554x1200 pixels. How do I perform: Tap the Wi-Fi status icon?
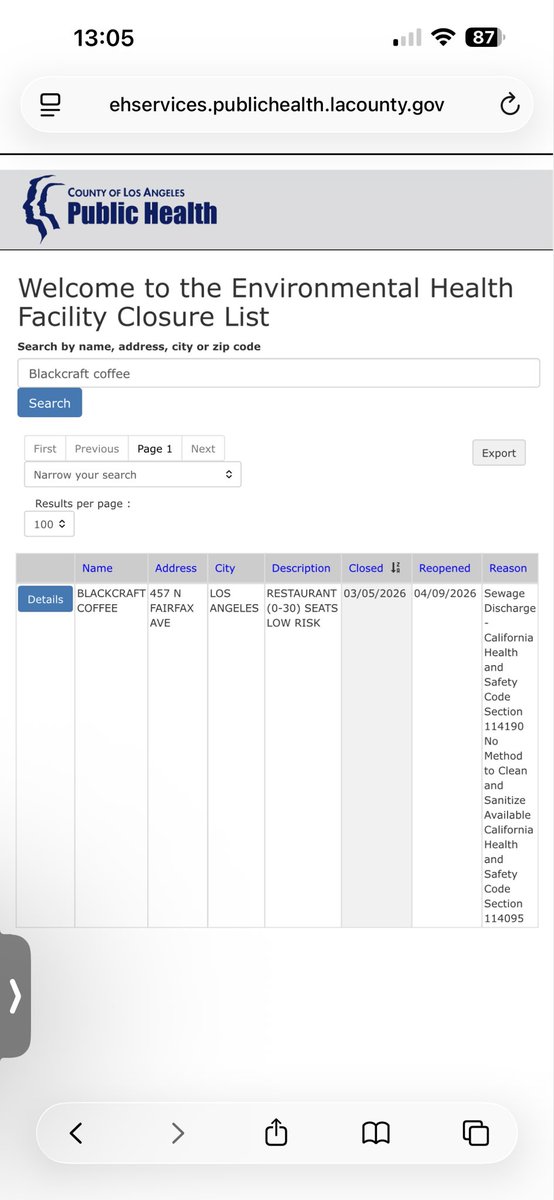(443, 38)
